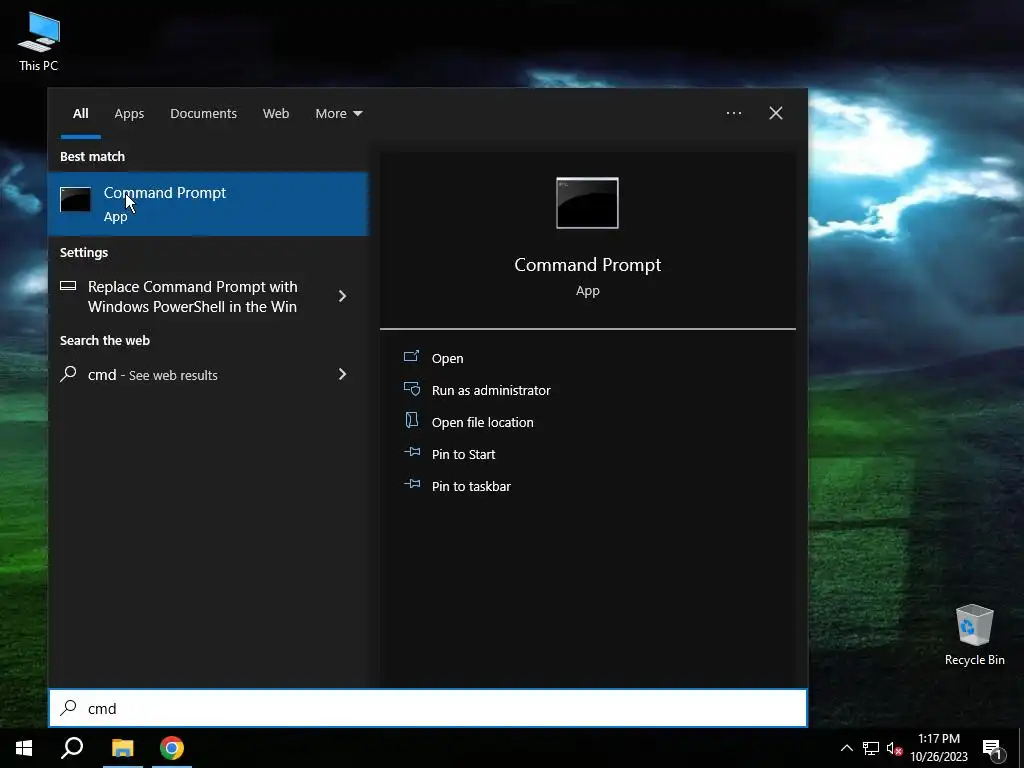
Task: Click magnifier icon inside search box
Action: (x=69, y=708)
